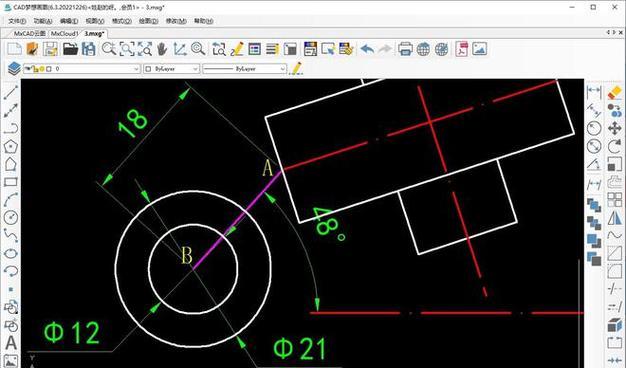Open the linetype ByLayer dropdown
The width and height of the screenshot is (626, 368).
pos(244,69)
